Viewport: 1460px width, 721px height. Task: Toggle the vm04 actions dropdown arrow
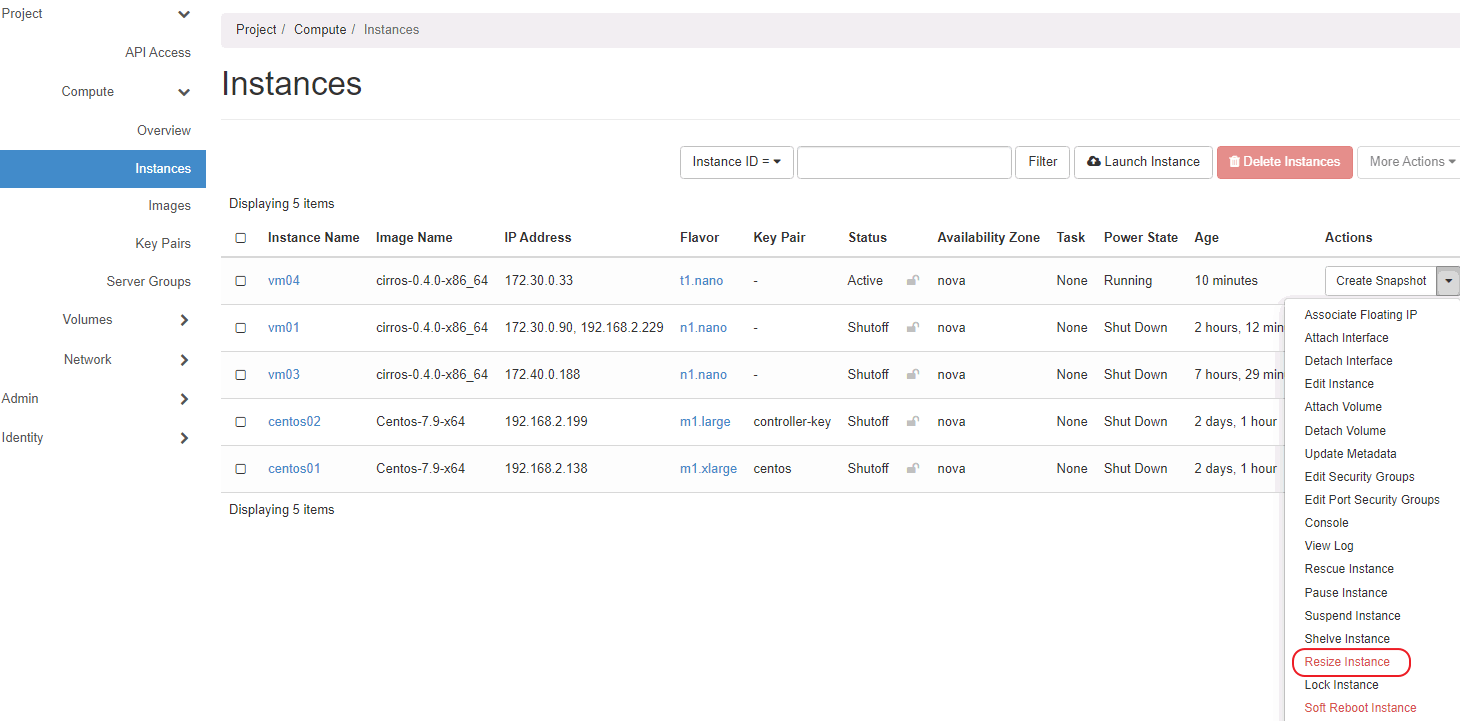coord(1448,281)
